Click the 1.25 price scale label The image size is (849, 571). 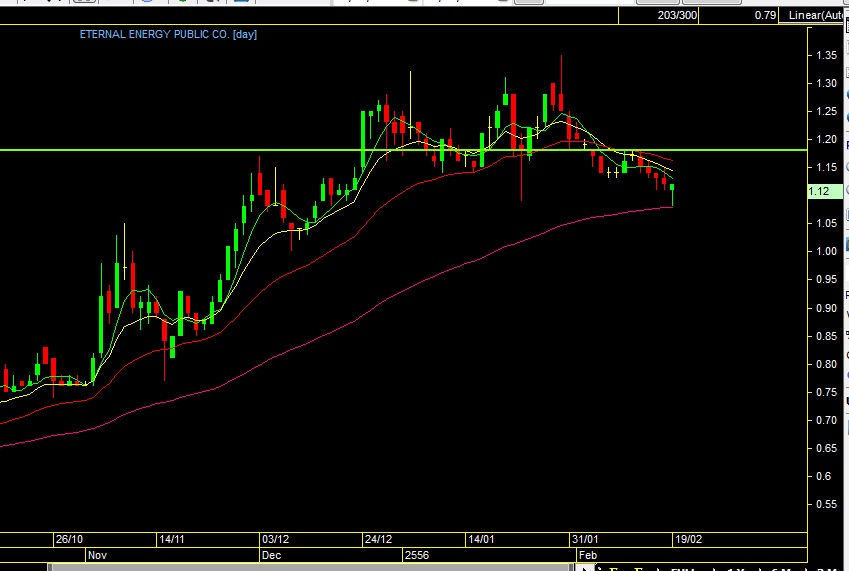pyautogui.click(x=826, y=111)
